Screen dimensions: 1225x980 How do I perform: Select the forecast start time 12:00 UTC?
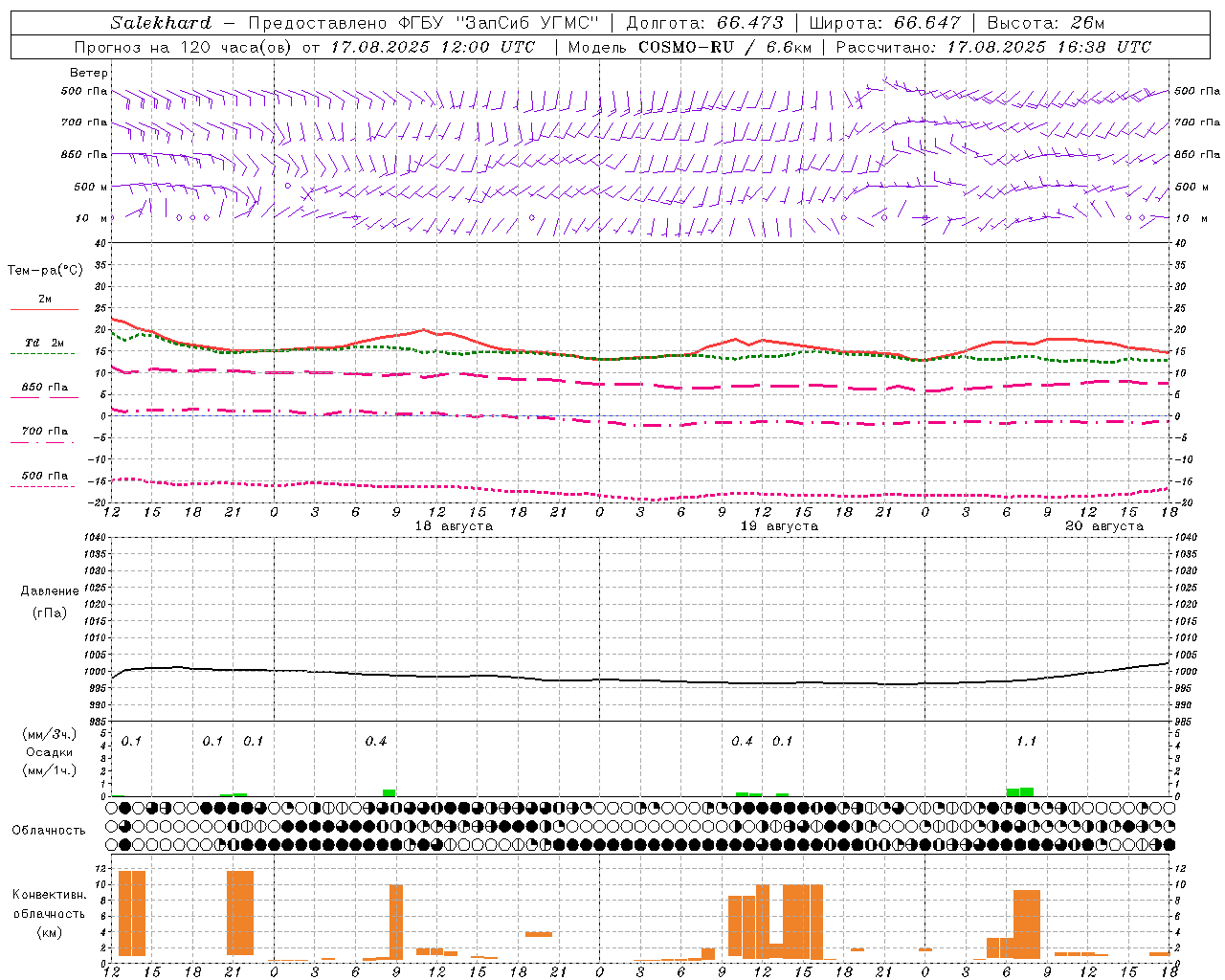pyautogui.click(x=488, y=47)
